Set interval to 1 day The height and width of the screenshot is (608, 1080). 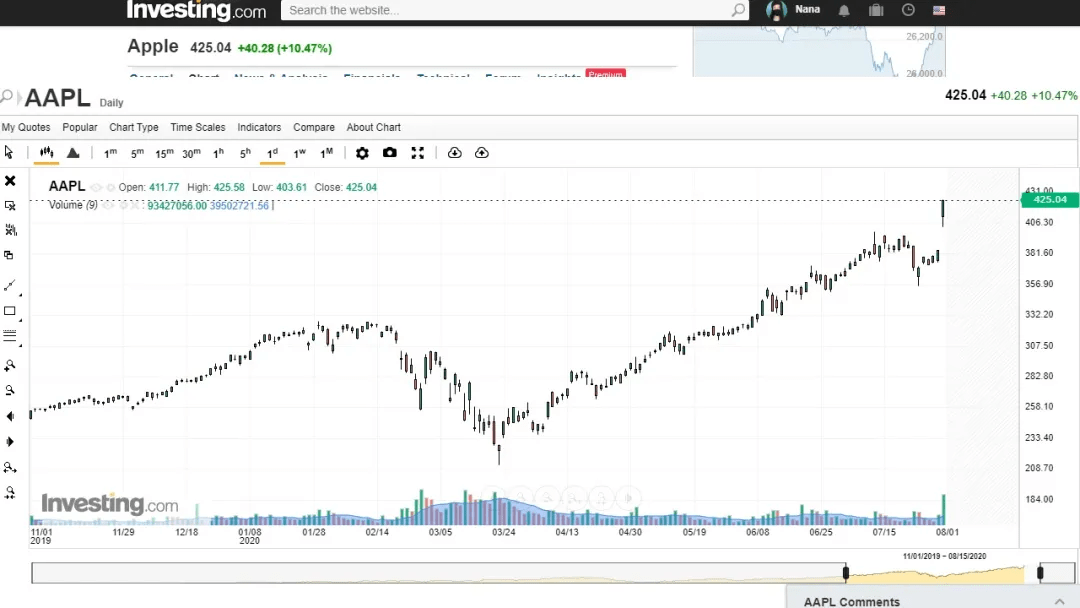point(273,153)
